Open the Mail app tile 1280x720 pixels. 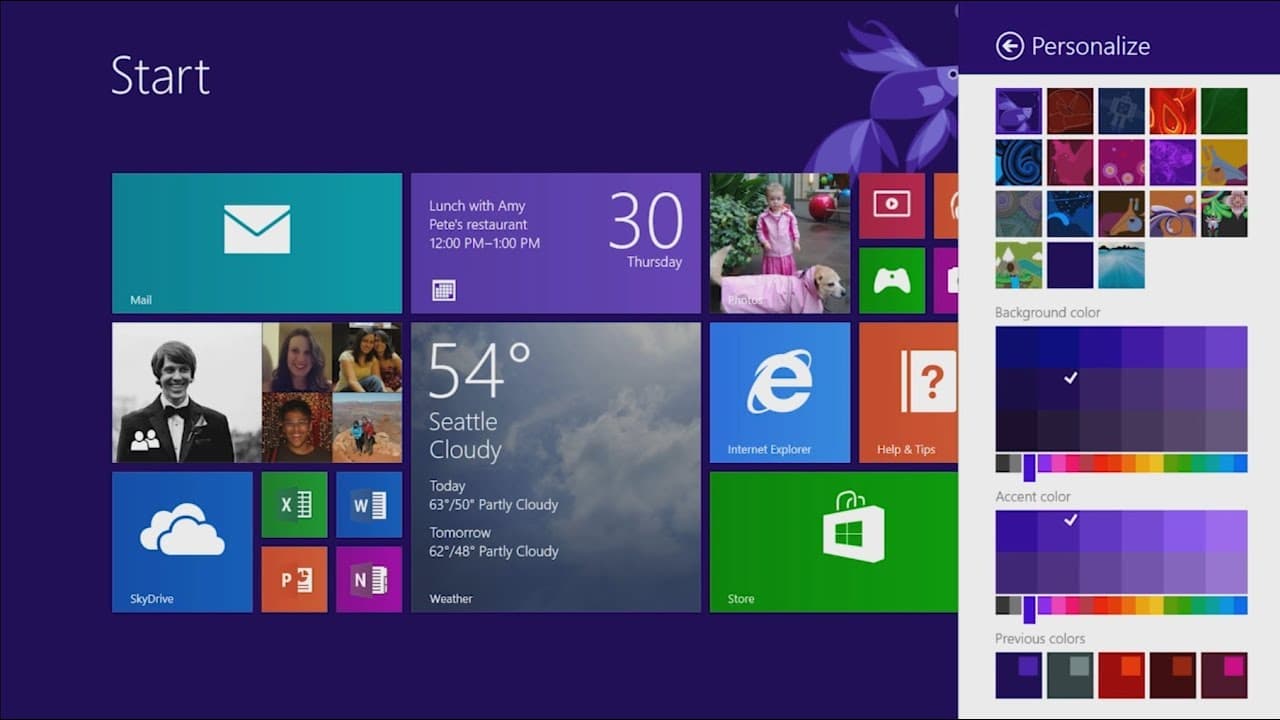pyautogui.click(x=256, y=242)
